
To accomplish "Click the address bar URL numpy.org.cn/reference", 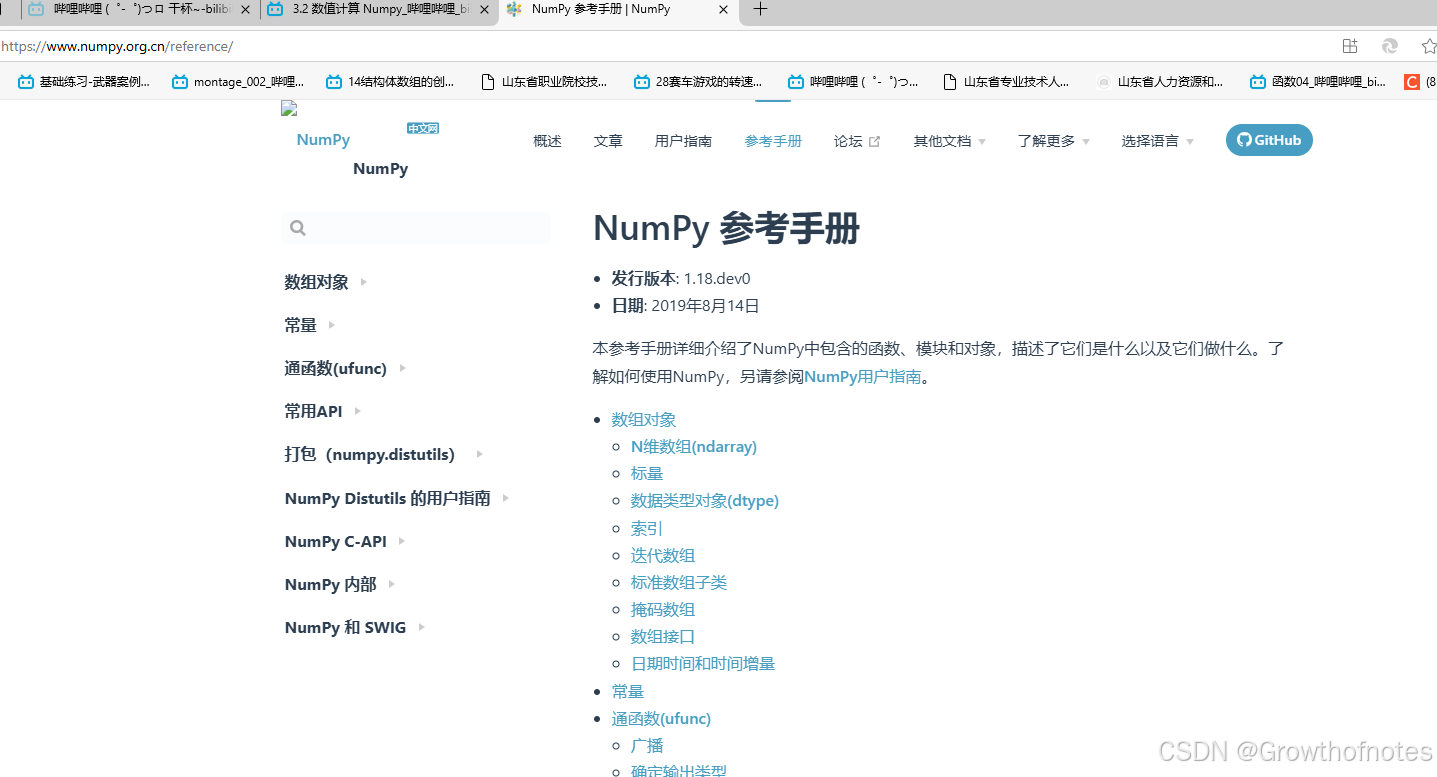I will pyautogui.click(x=117, y=46).
